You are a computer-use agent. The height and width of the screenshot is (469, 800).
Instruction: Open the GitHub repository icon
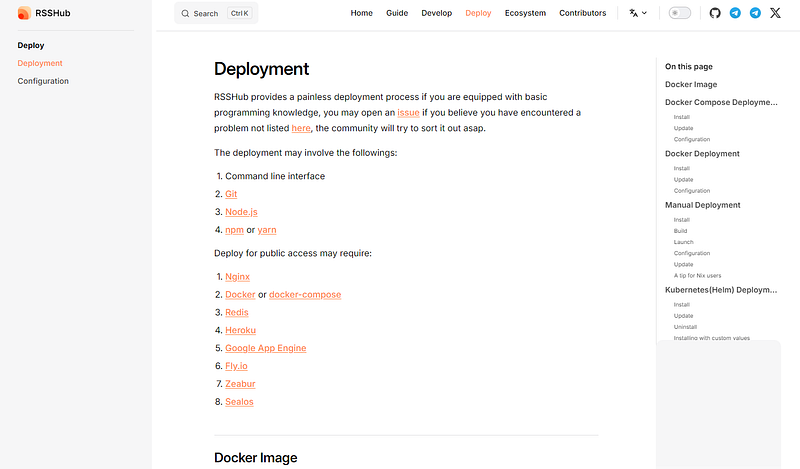tap(715, 13)
